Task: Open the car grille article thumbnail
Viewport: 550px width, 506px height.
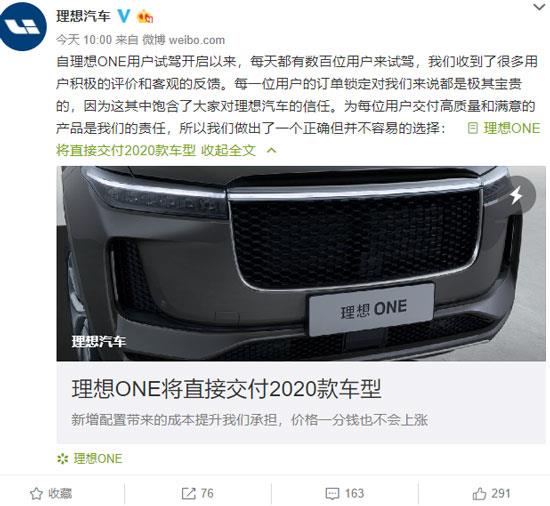Action: tap(301, 263)
